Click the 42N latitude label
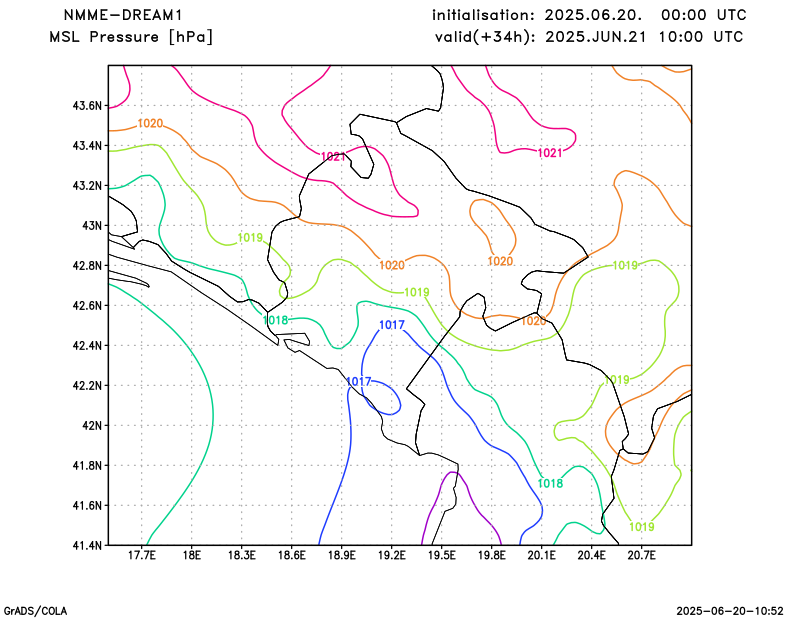800x618 pixels. 92,426
